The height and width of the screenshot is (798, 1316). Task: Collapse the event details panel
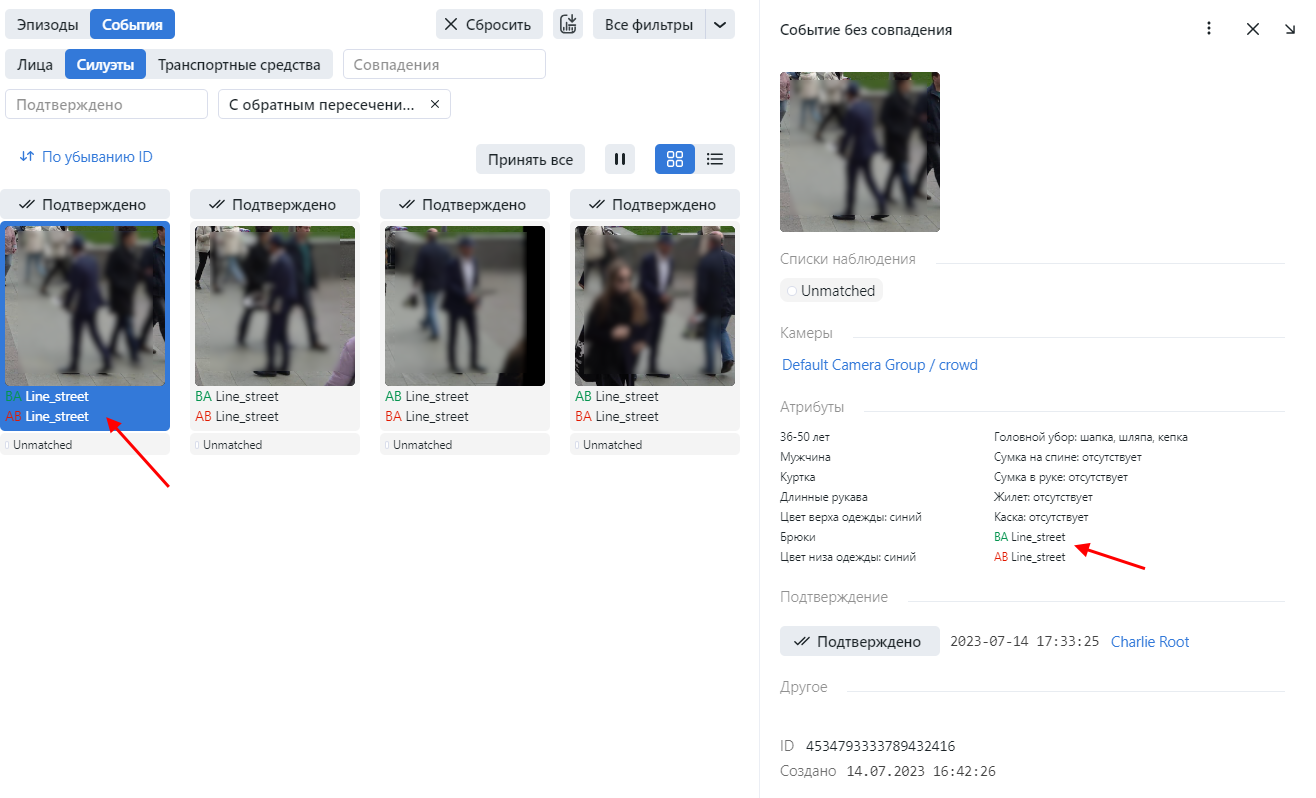point(1290,29)
